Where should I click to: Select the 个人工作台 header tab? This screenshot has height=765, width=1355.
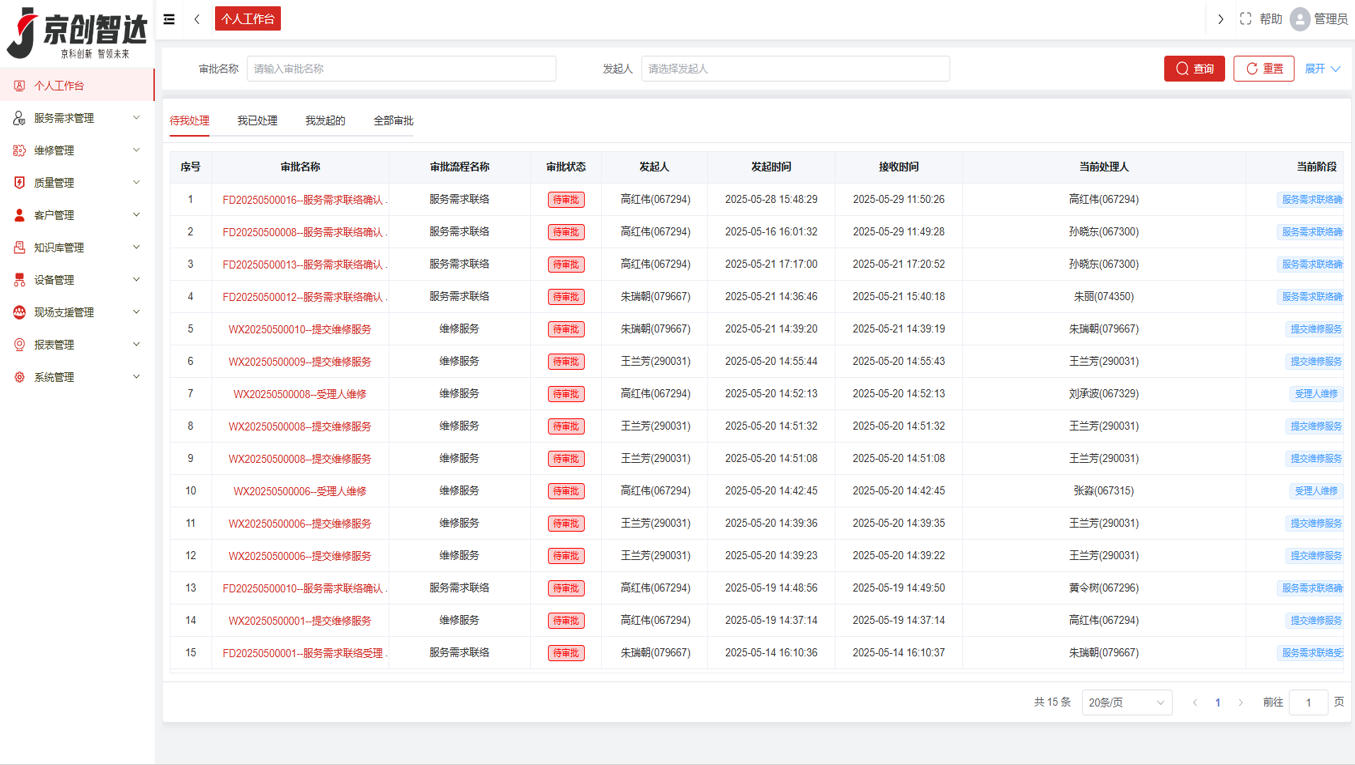[248, 19]
